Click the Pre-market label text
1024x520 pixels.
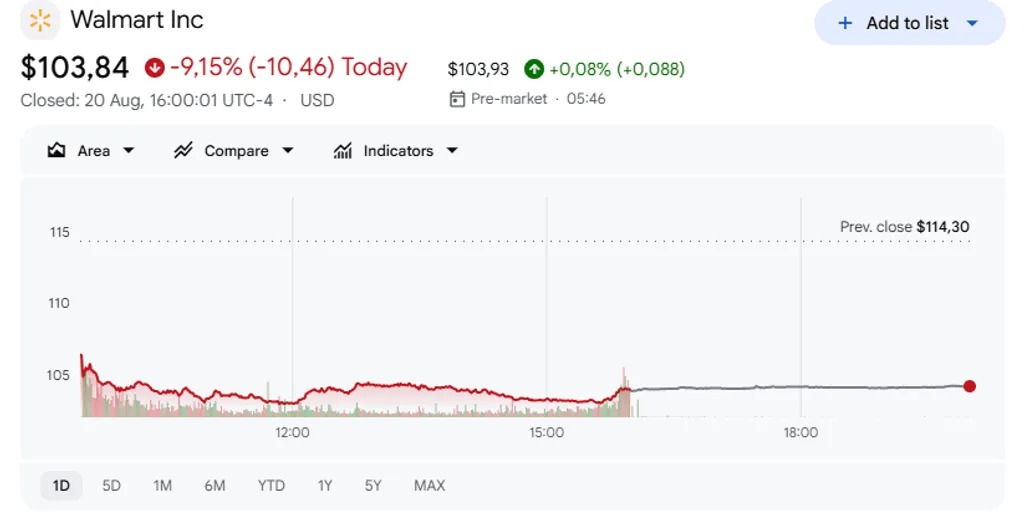[x=509, y=99]
